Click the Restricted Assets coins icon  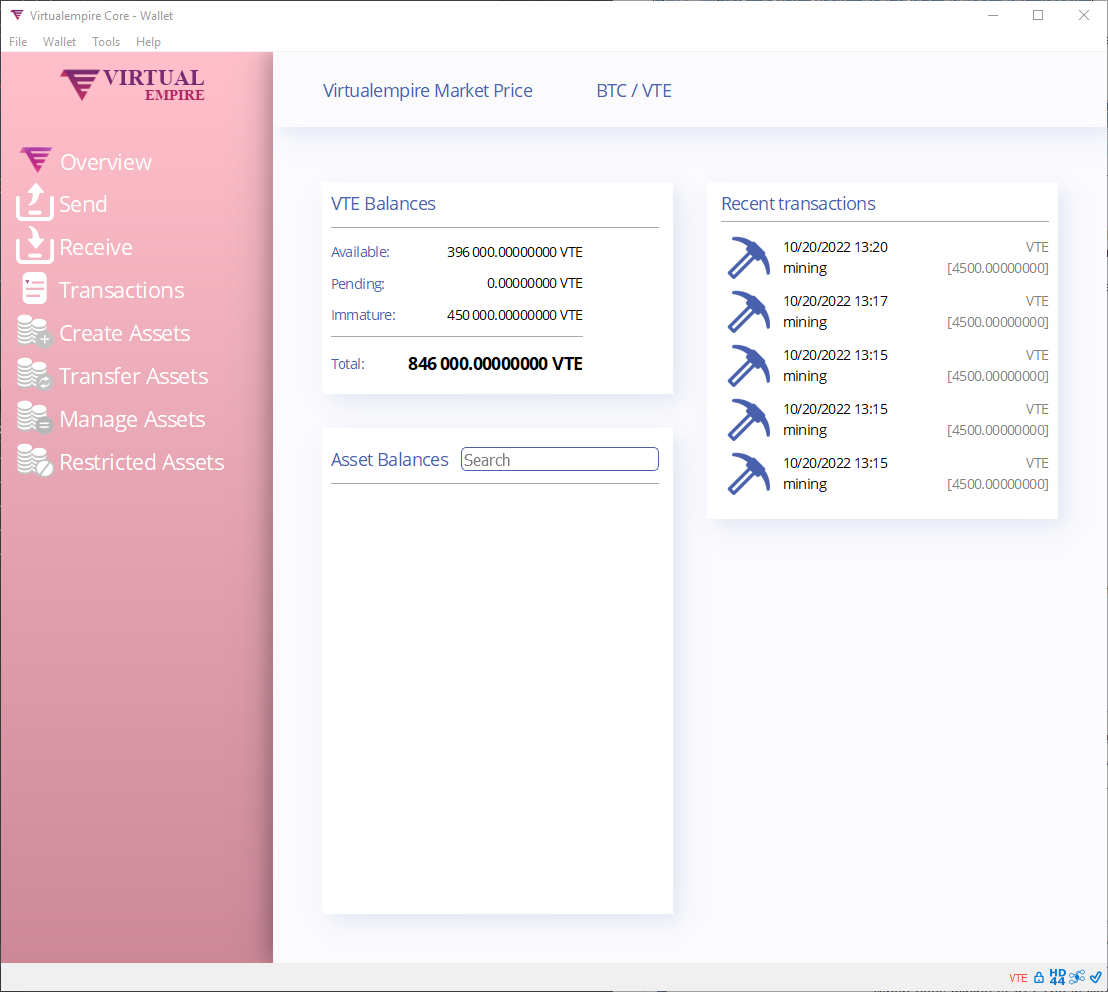(x=34, y=460)
